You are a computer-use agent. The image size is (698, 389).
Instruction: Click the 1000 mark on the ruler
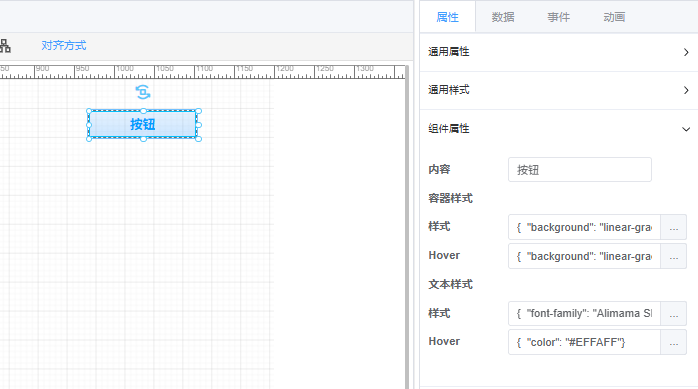[125, 69]
